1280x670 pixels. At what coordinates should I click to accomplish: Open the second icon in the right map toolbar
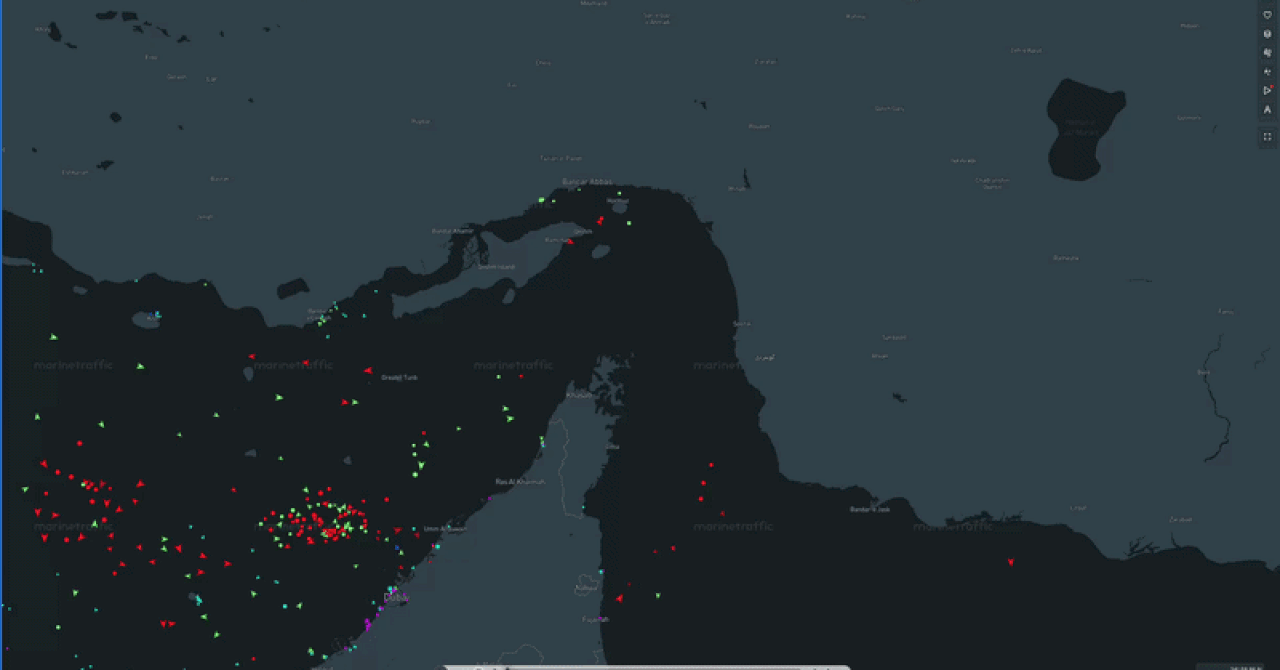pyautogui.click(x=1267, y=34)
